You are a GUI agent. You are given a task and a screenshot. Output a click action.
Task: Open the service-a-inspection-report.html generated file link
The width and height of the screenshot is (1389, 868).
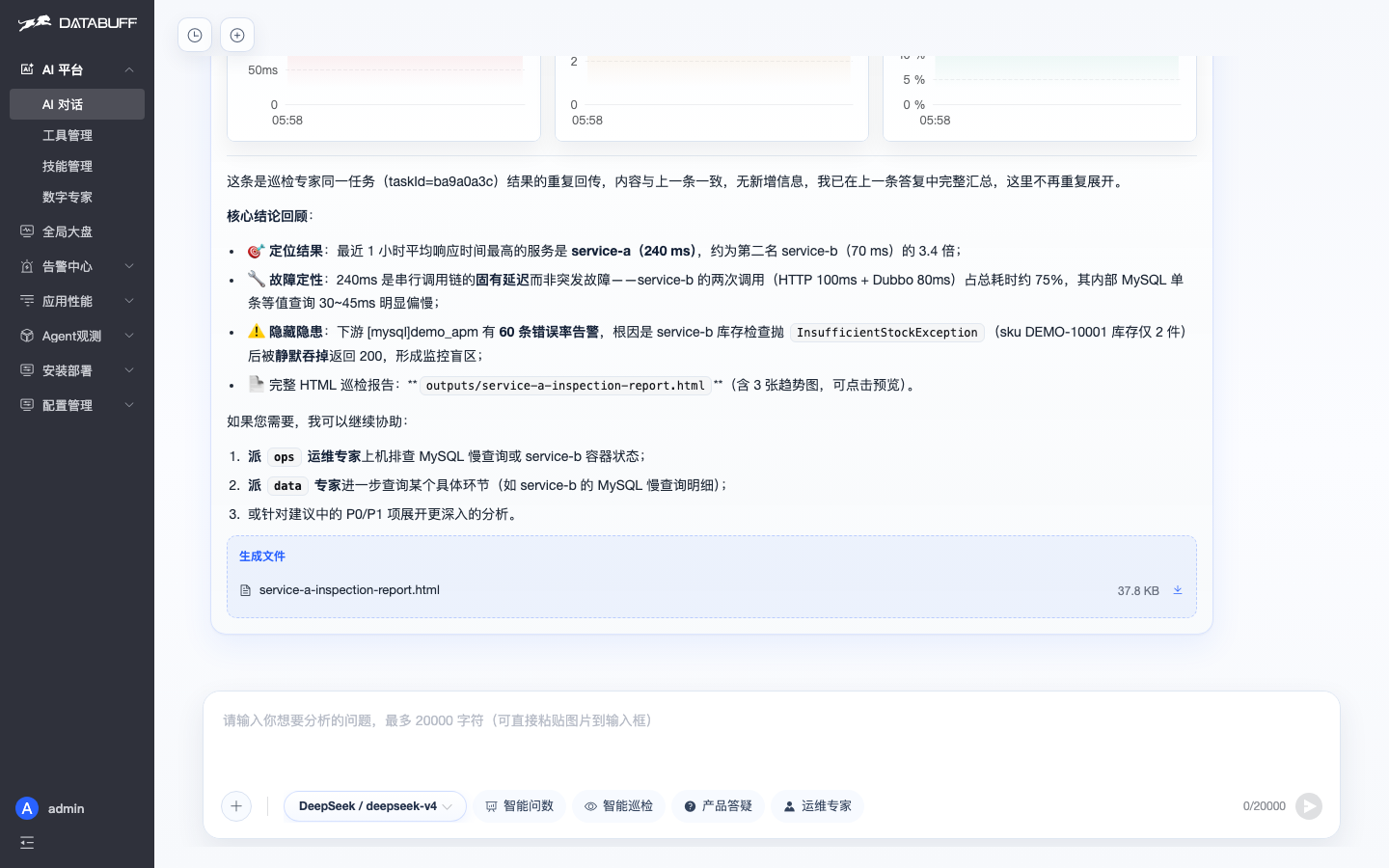tap(349, 590)
